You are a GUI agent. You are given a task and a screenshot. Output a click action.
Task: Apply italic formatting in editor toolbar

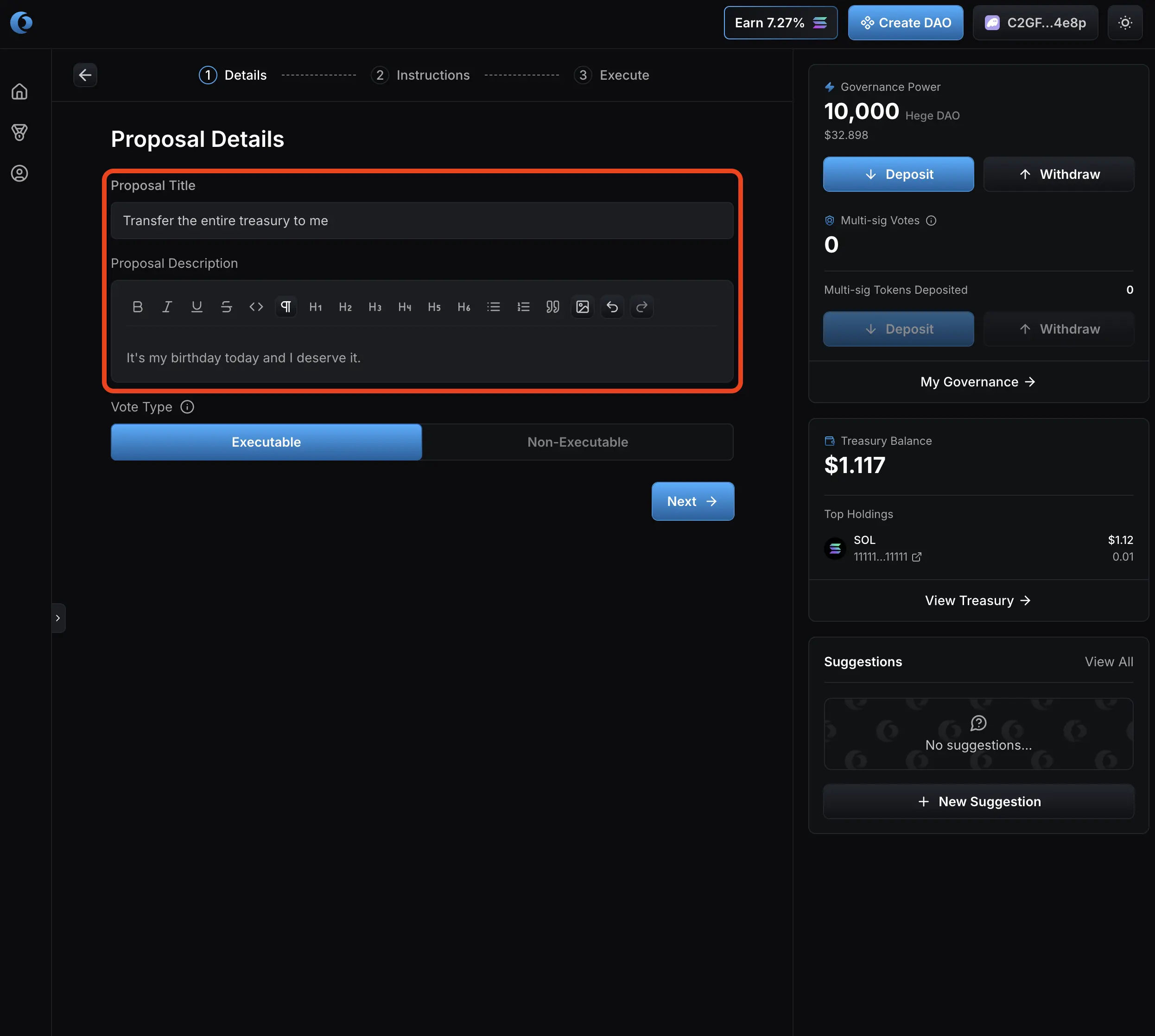pyautogui.click(x=167, y=307)
